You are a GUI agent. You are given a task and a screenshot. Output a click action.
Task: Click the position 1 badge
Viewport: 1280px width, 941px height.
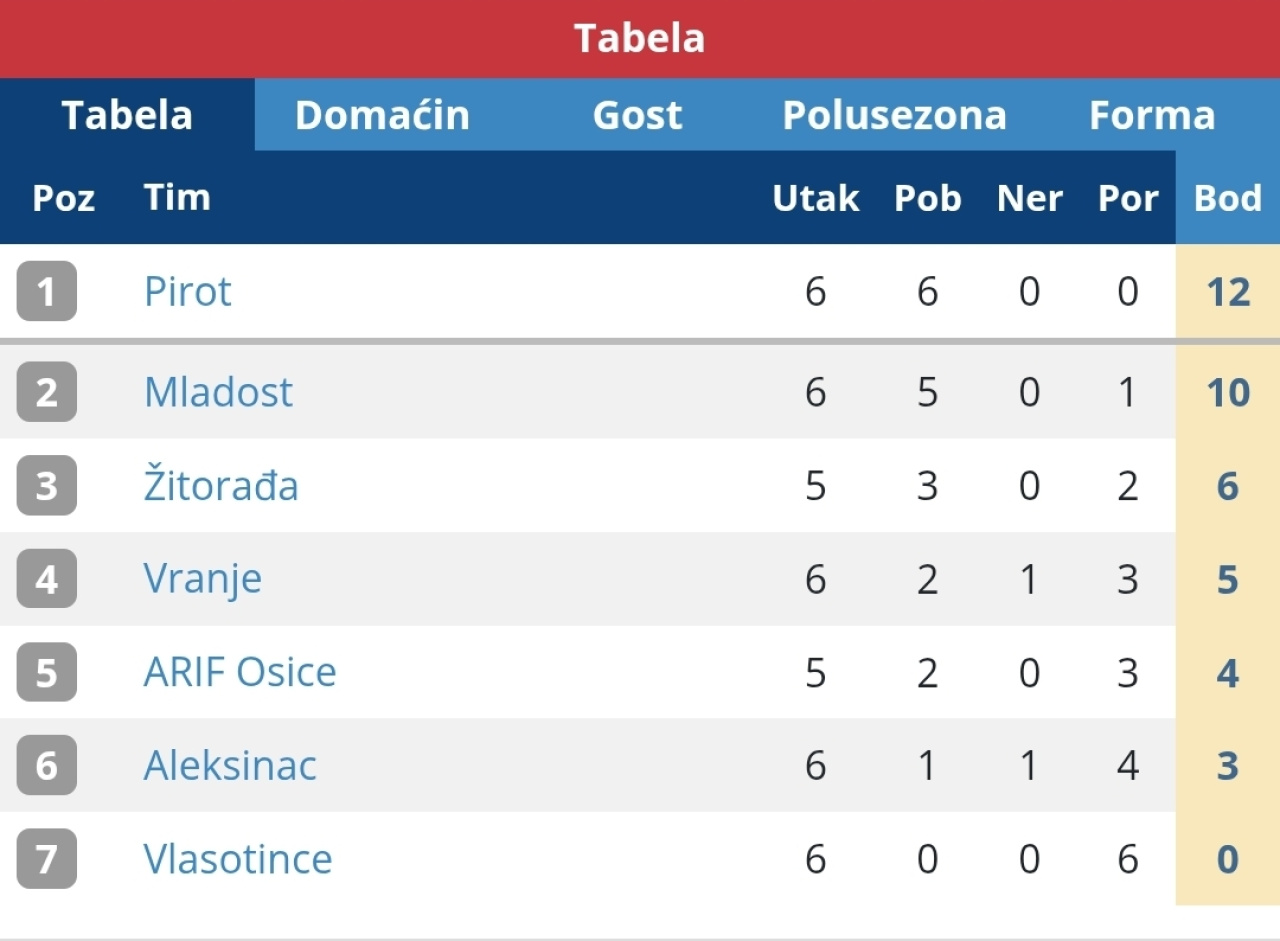47,291
